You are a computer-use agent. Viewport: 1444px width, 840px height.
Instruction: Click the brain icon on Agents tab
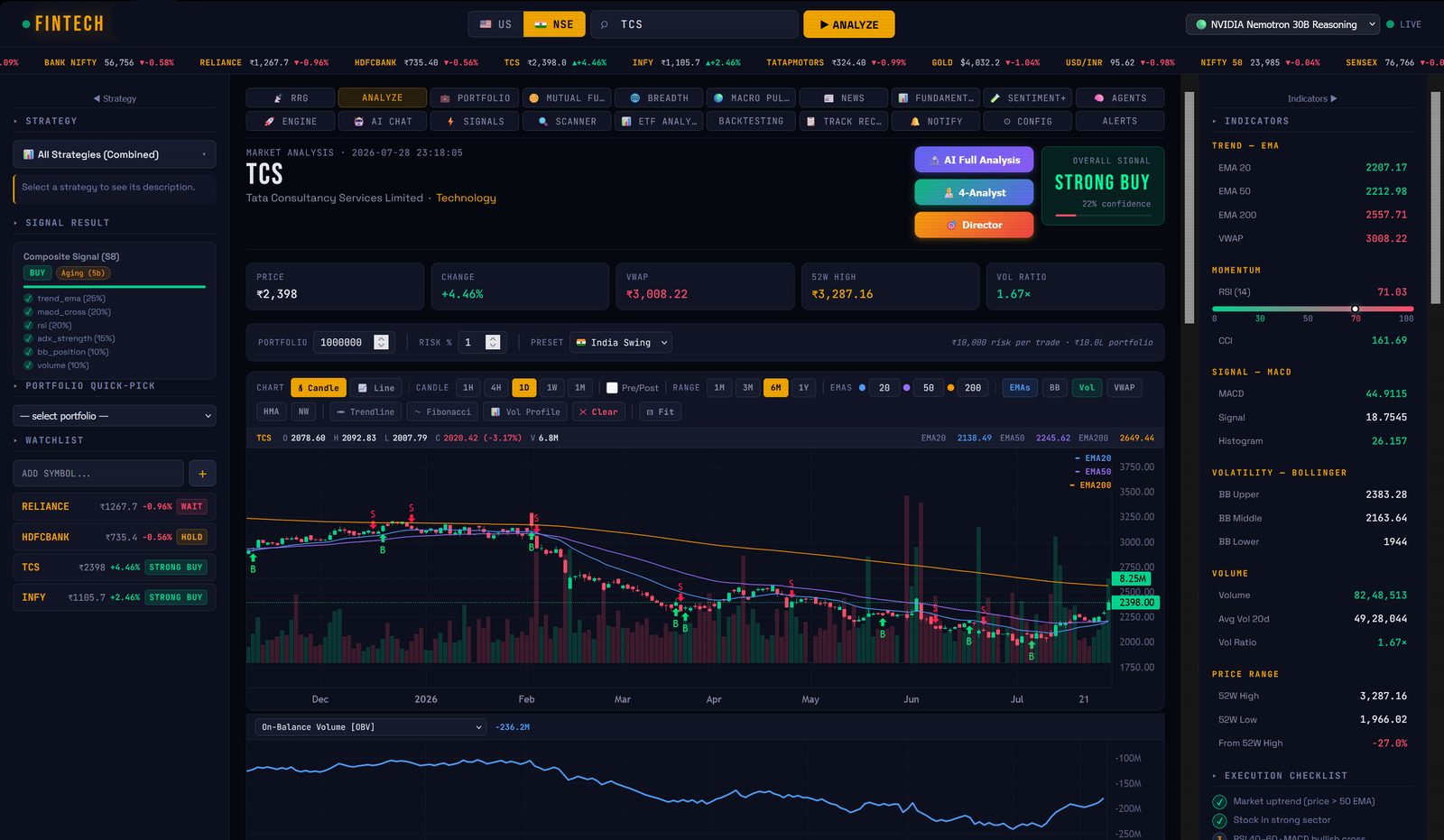1099,97
